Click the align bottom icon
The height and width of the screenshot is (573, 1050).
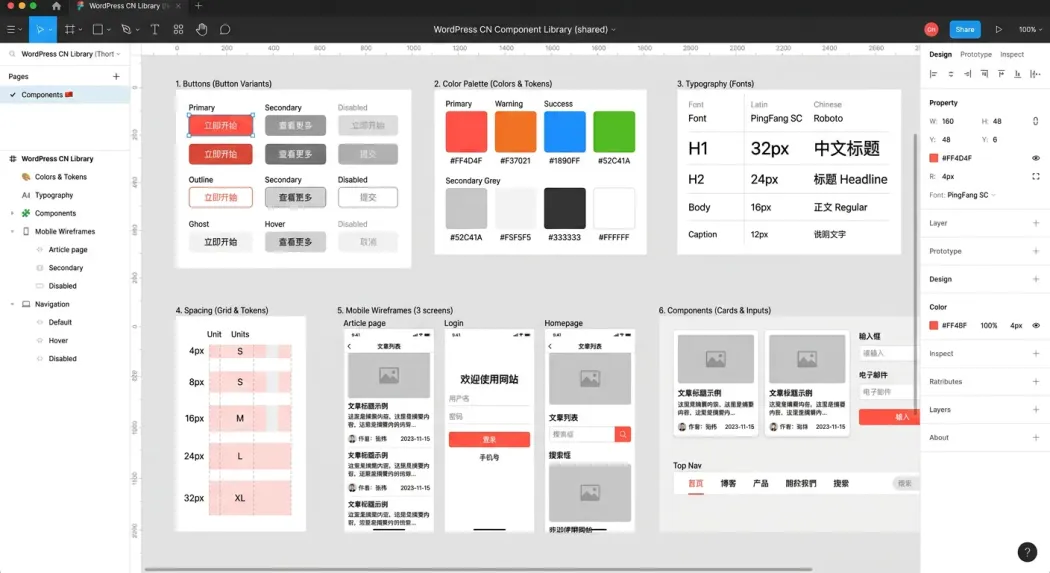tap(1018, 74)
